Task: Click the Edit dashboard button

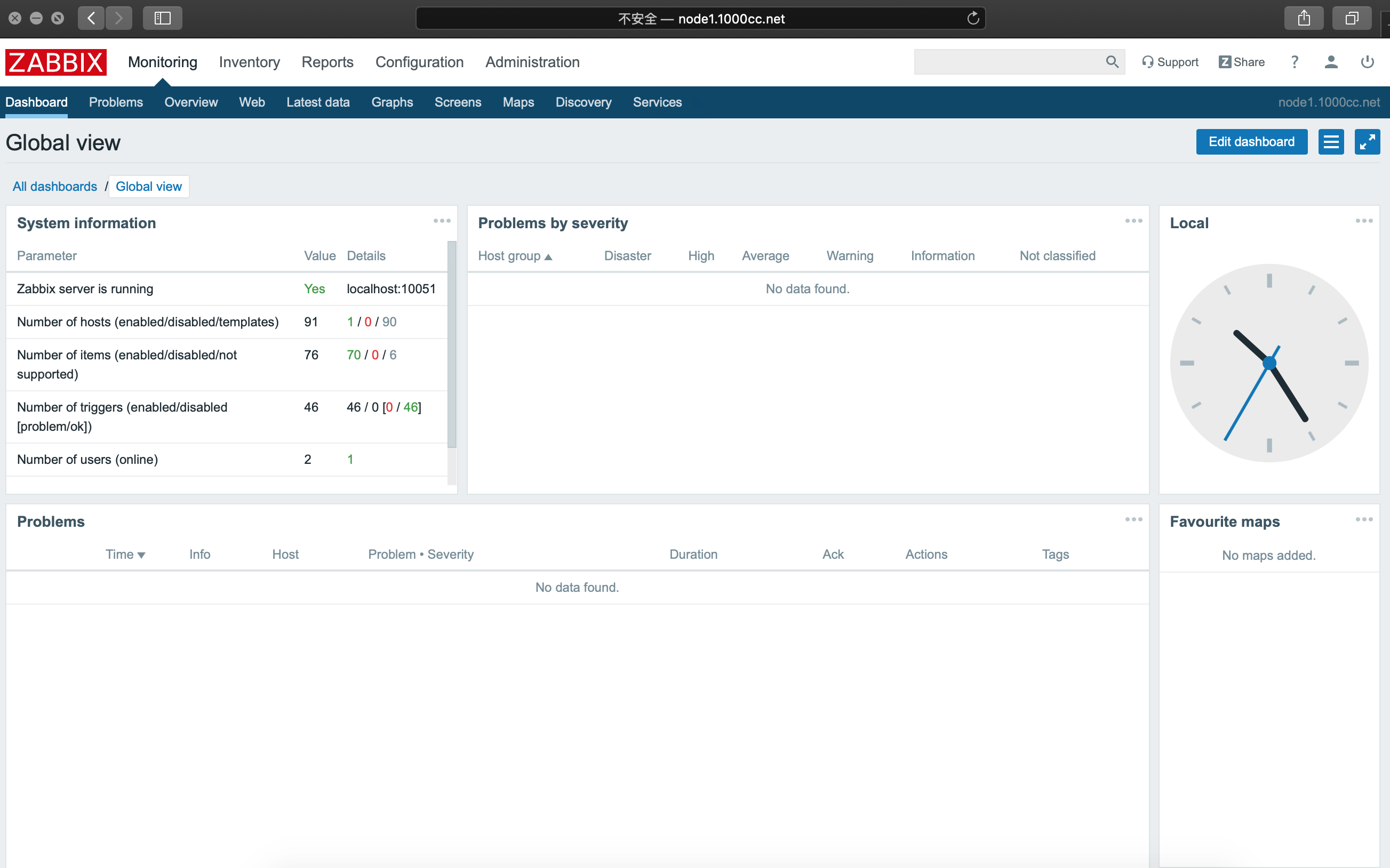Action: point(1251,142)
